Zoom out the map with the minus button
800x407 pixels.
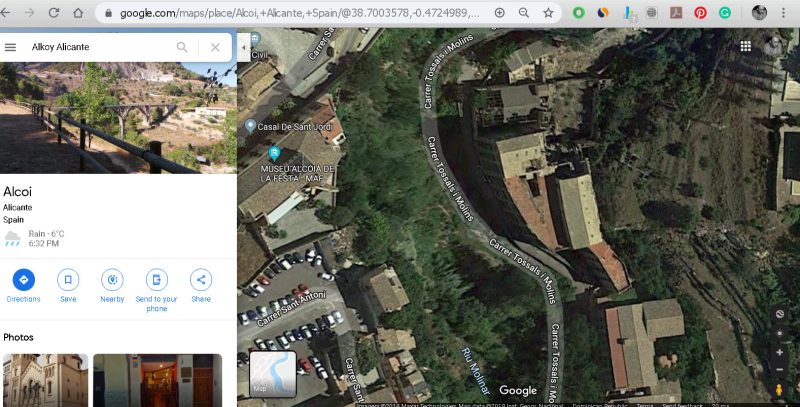(x=780, y=370)
